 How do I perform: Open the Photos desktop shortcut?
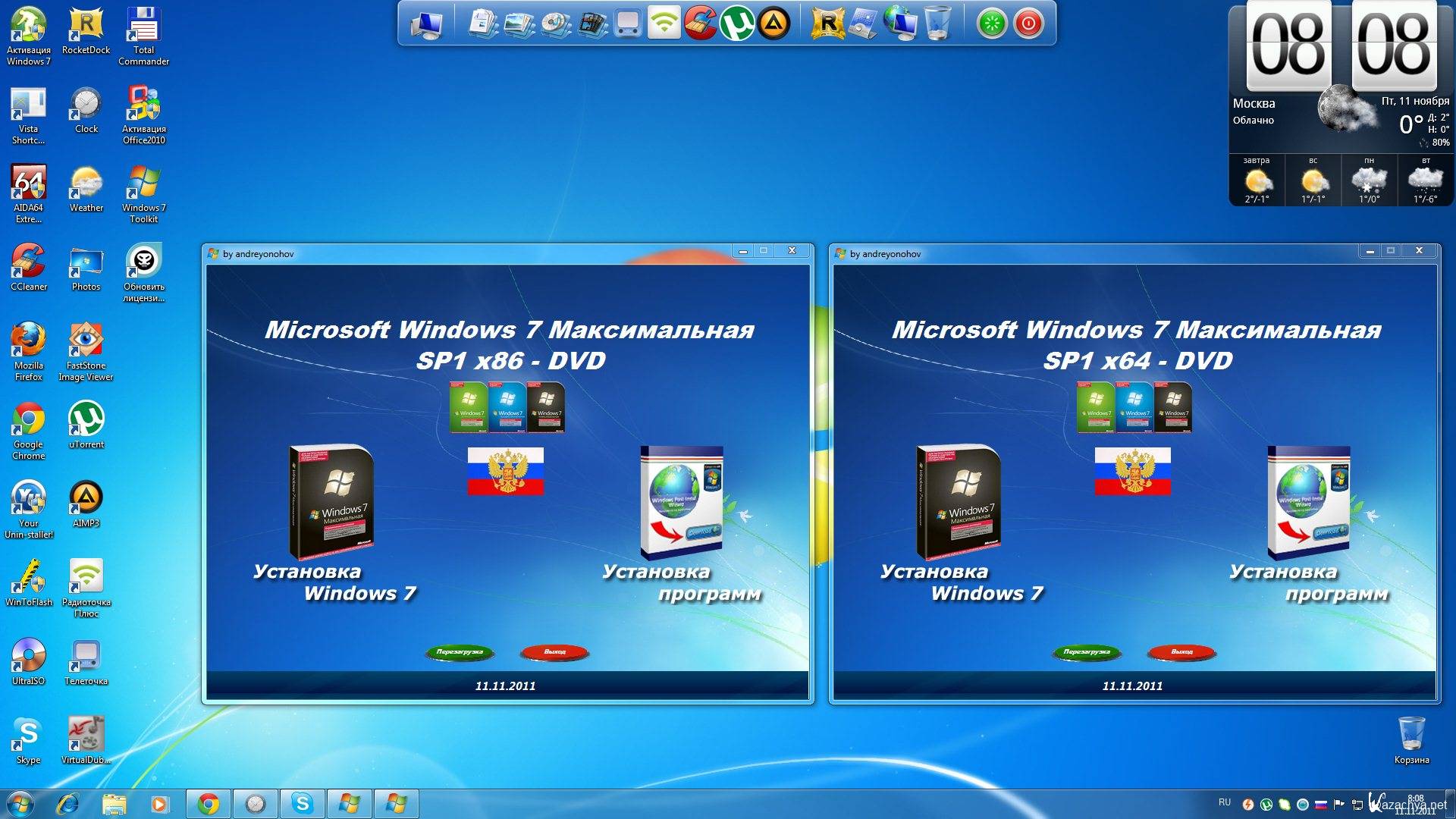click(x=86, y=268)
